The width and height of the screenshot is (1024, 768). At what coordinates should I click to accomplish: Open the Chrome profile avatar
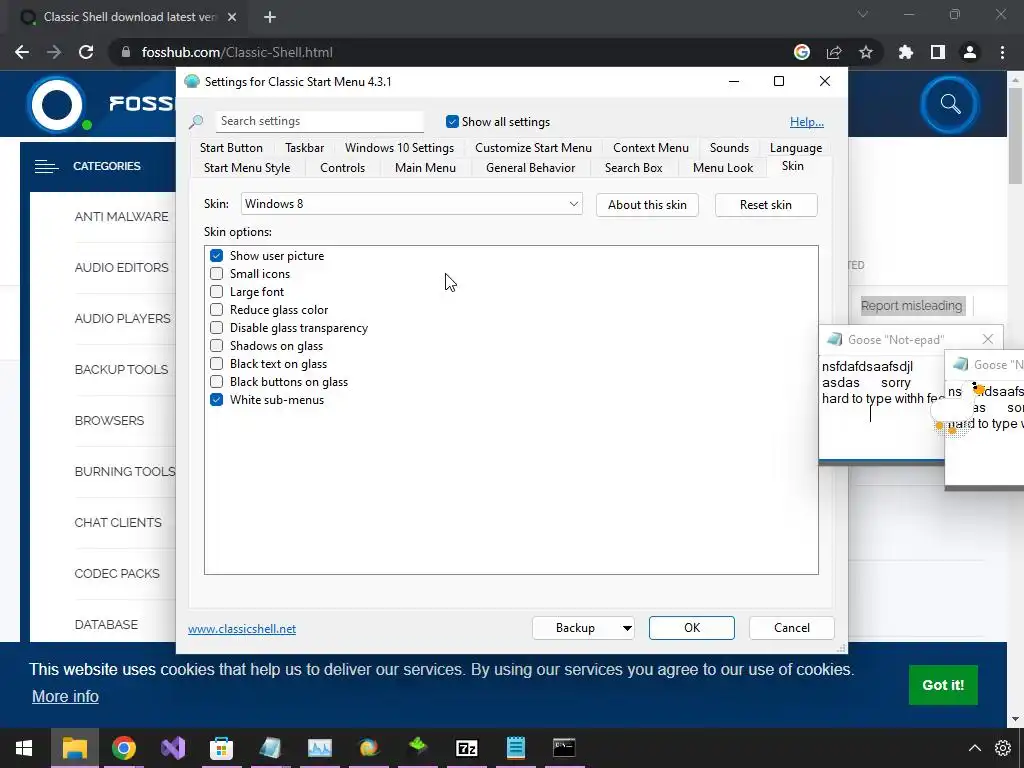[970, 52]
